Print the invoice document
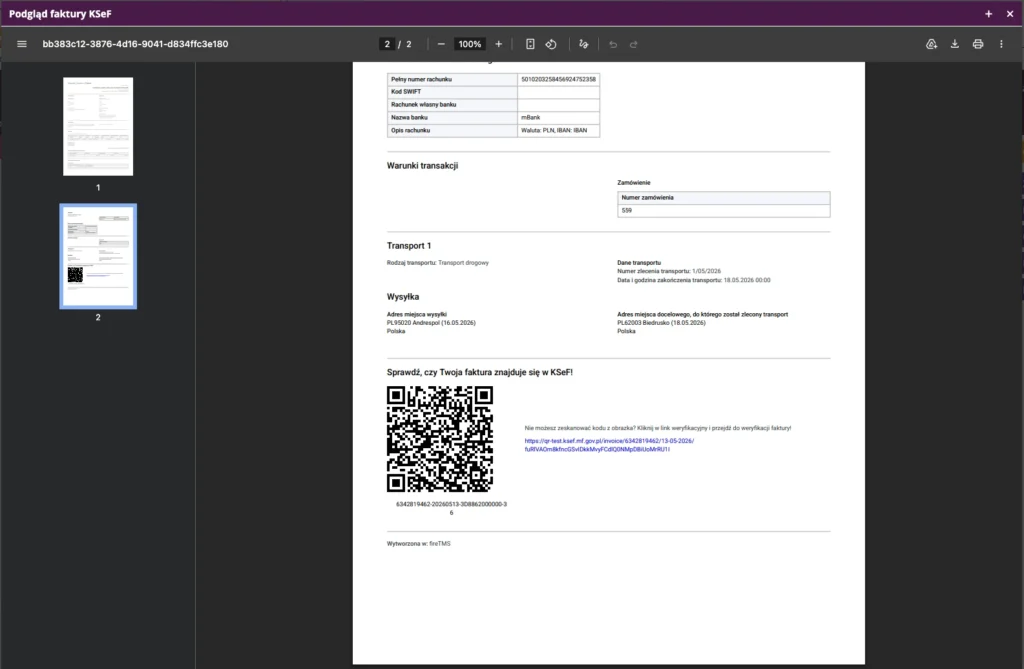The width and height of the screenshot is (1024, 669). pos(978,44)
